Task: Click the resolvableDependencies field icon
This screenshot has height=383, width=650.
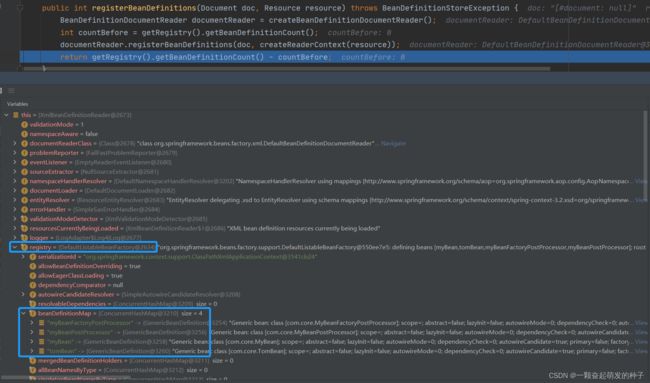Action: [x=33, y=304]
